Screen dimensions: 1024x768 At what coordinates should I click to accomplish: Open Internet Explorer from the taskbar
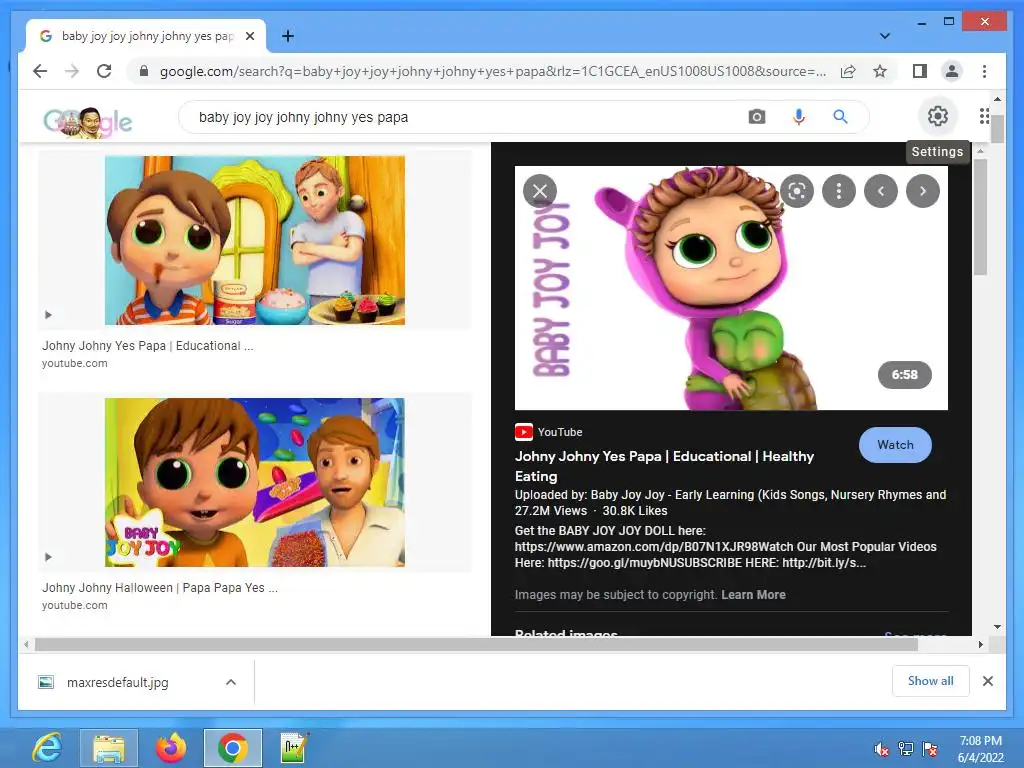(47, 748)
